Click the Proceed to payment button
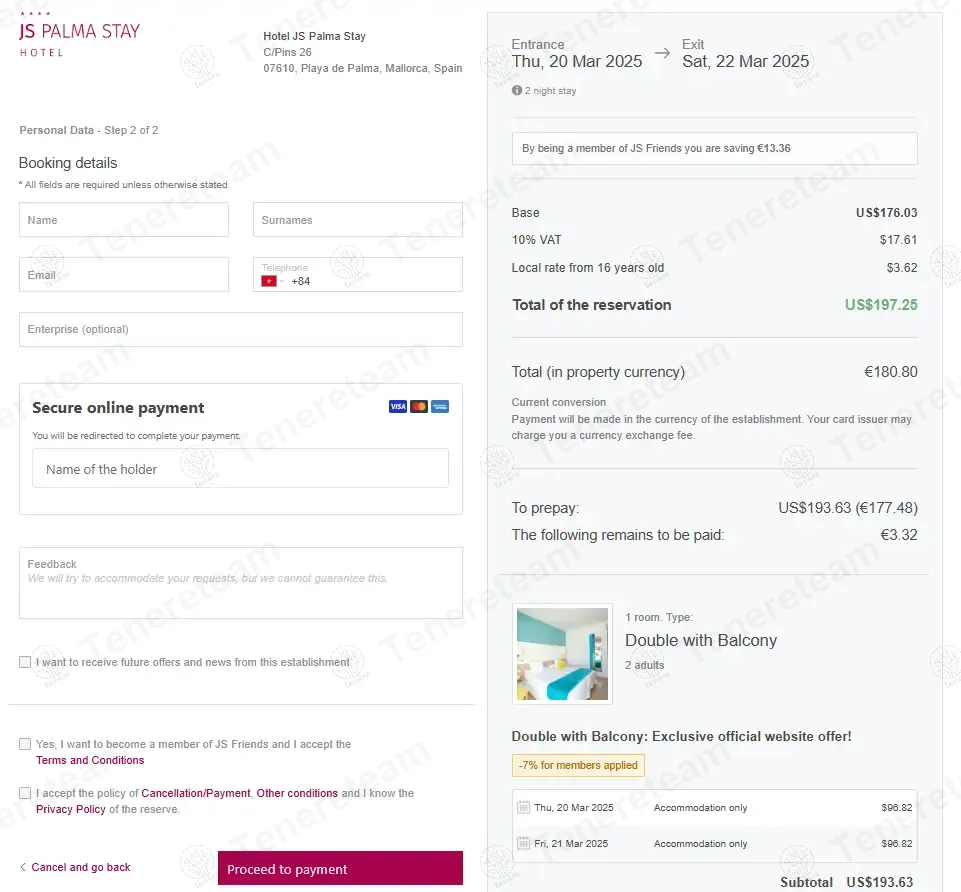961x892 pixels. click(340, 869)
